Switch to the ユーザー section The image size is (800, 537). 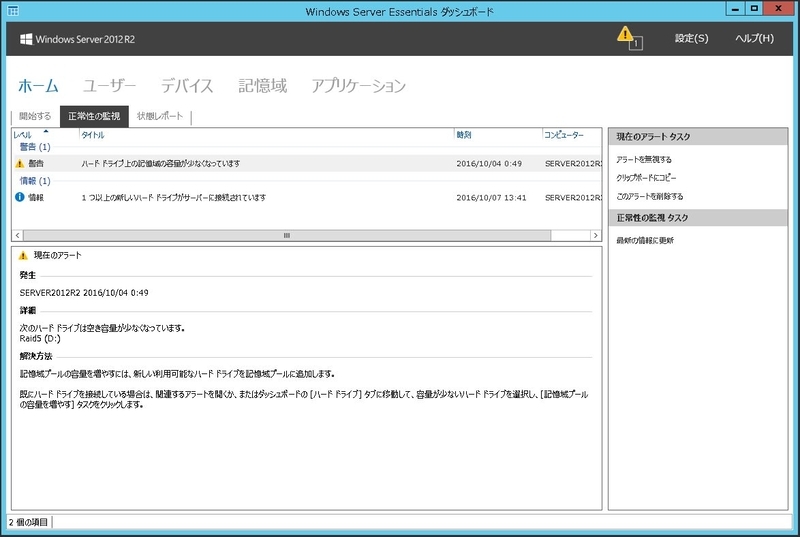point(109,86)
